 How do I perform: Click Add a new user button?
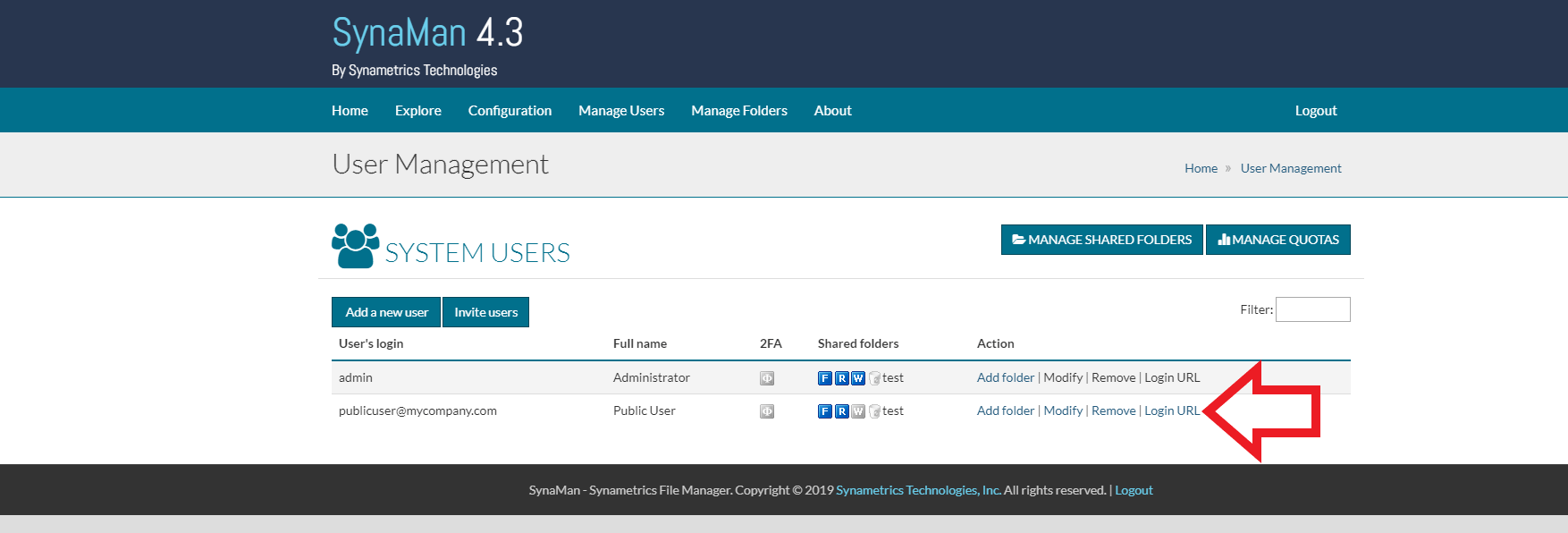click(386, 312)
